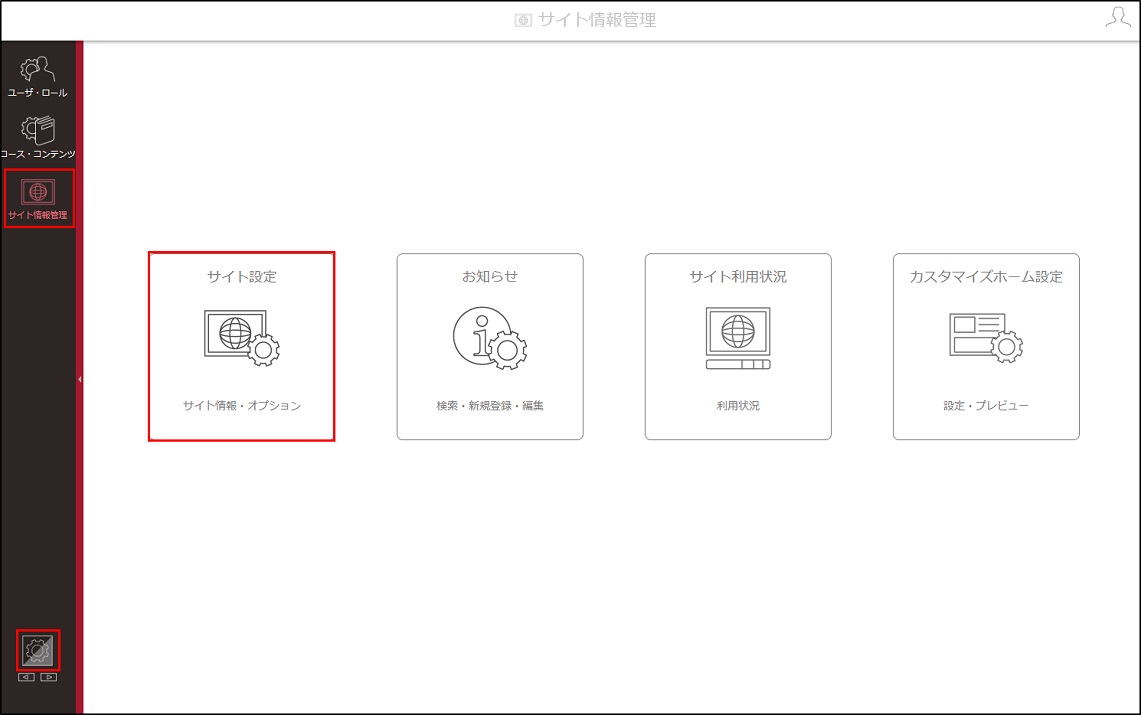Click the admin gear icon at sidebar bottom

[x=38, y=650]
